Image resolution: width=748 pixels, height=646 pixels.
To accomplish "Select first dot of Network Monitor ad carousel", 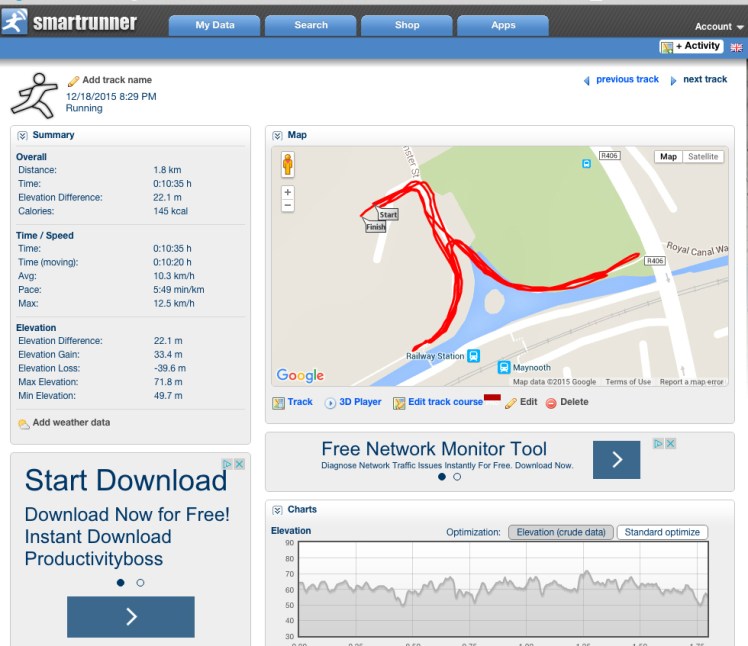I will click(x=442, y=477).
